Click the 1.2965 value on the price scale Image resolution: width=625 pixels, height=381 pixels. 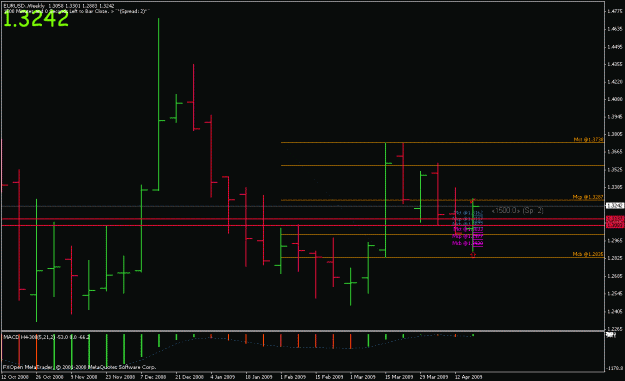click(615, 240)
